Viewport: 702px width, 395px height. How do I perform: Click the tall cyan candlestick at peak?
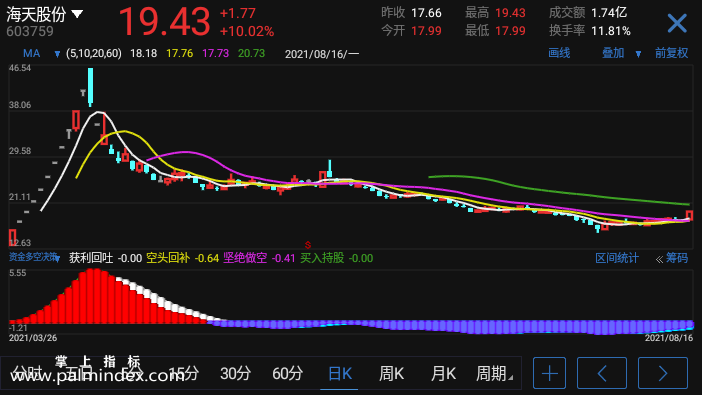tap(90, 87)
